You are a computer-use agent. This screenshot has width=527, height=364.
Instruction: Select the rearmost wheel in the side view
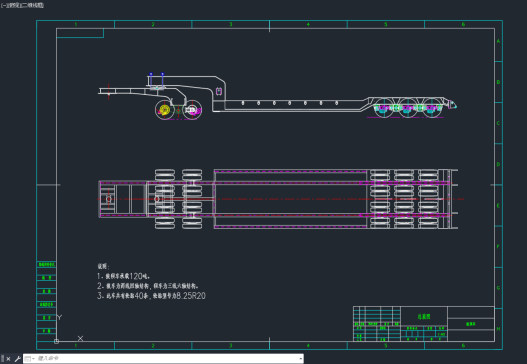(x=432, y=108)
